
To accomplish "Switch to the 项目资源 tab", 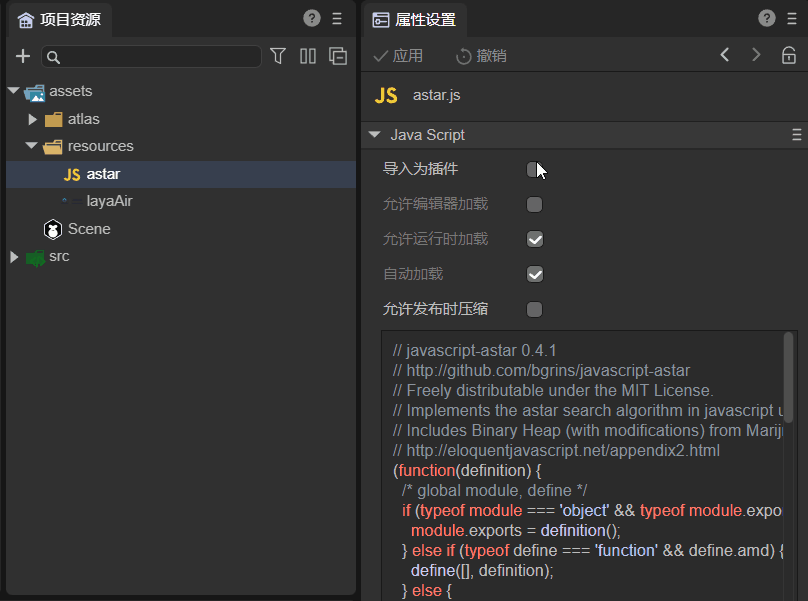I will tap(59, 19).
